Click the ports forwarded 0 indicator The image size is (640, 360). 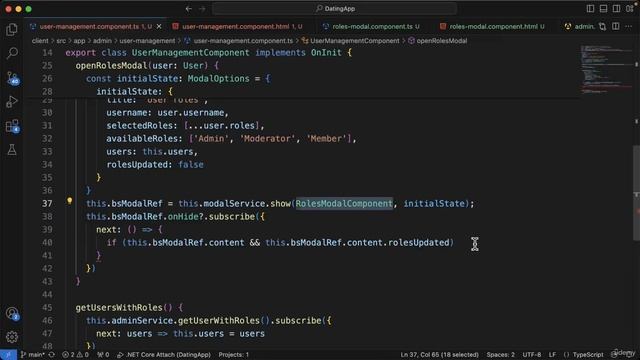(x=103, y=355)
